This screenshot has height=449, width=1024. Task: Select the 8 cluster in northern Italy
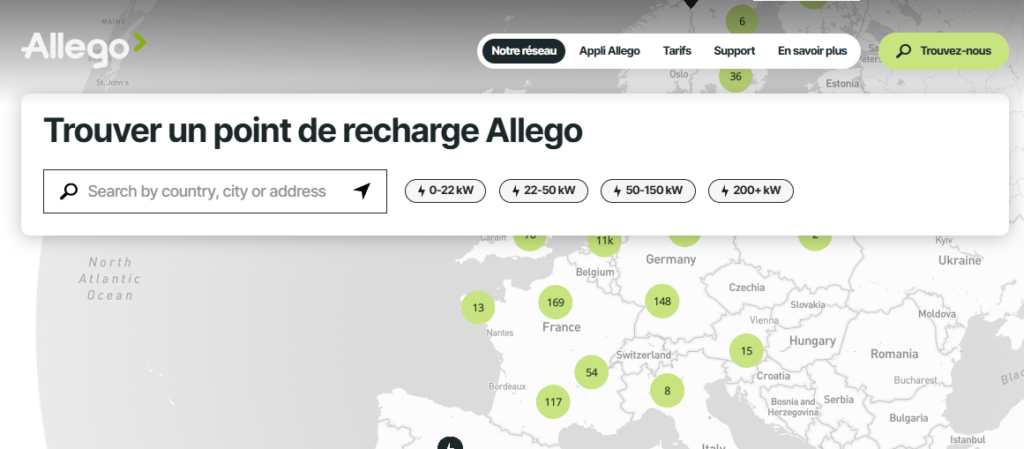pos(667,390)
